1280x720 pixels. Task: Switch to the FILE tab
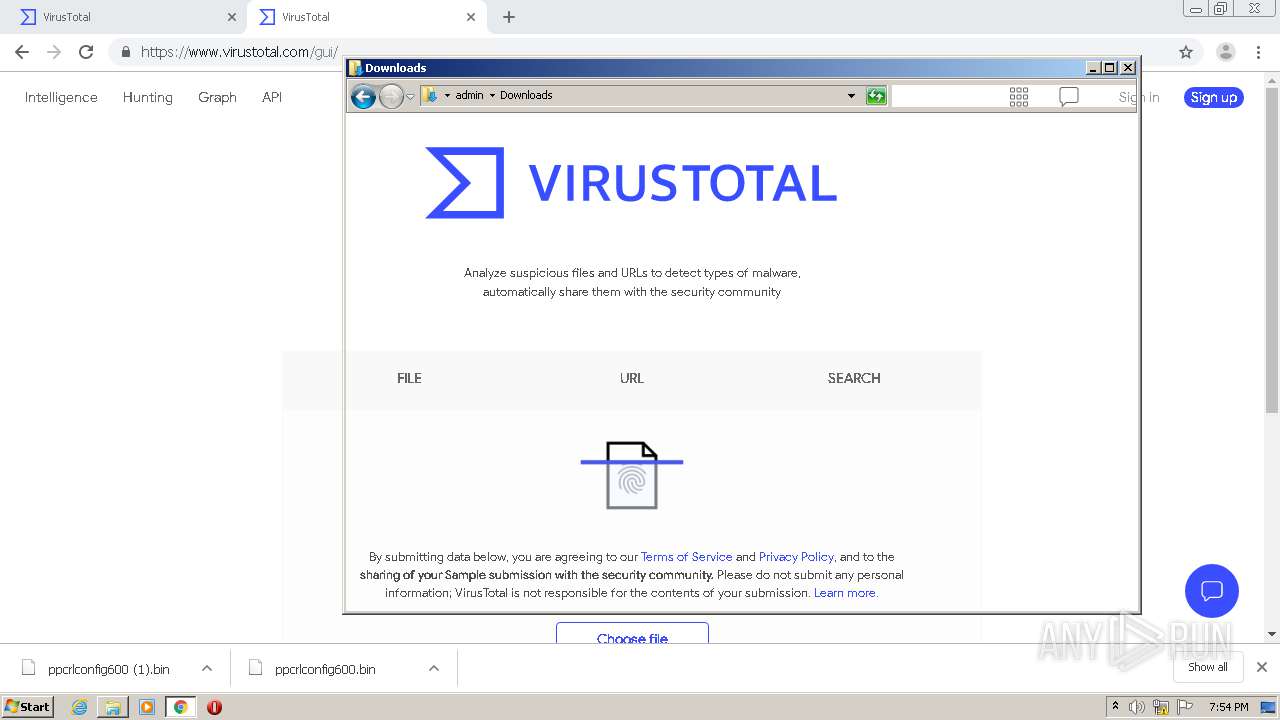(x=409, y=378)
